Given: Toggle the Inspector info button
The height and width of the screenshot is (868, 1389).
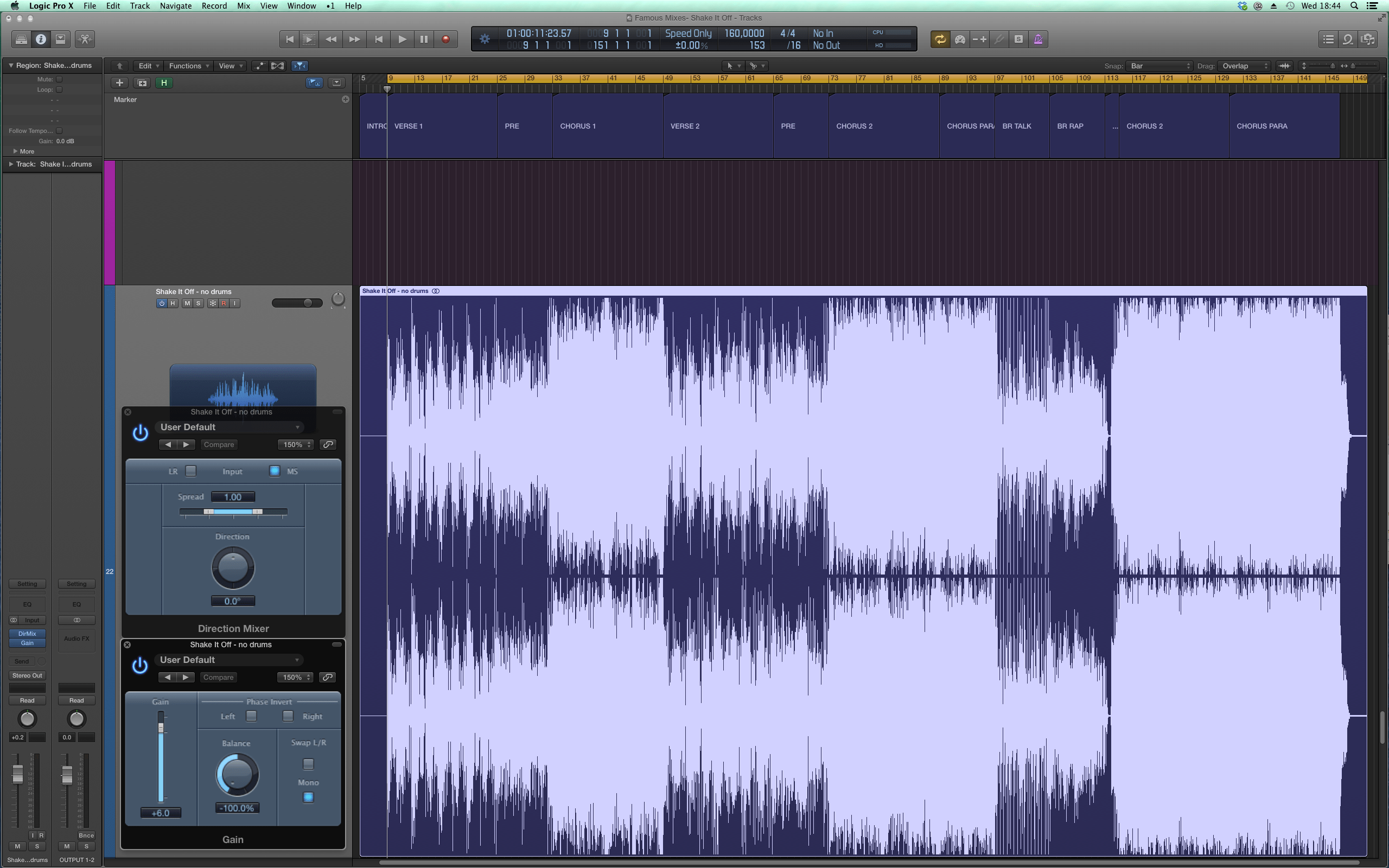Looking at the screenshot, I should click(41, 39).
